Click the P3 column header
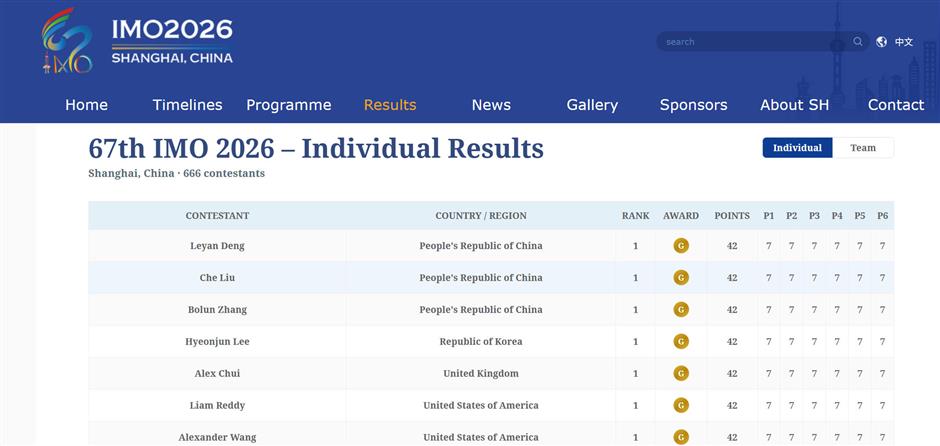Screen dimensions: 940x446 tap(814, 216)
